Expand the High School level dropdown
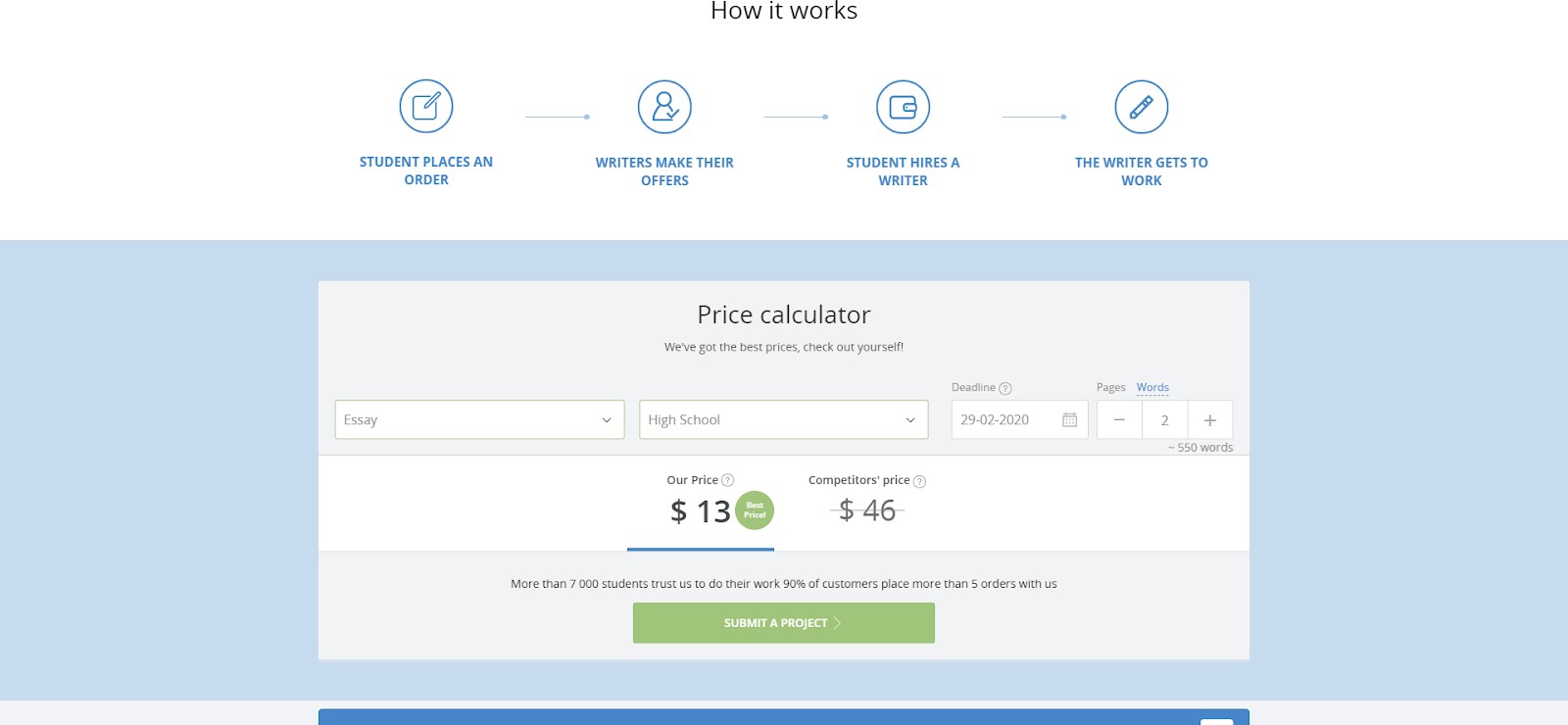Image resolution: width=1568 pixels, height=725 pixels. pos(783,419)
